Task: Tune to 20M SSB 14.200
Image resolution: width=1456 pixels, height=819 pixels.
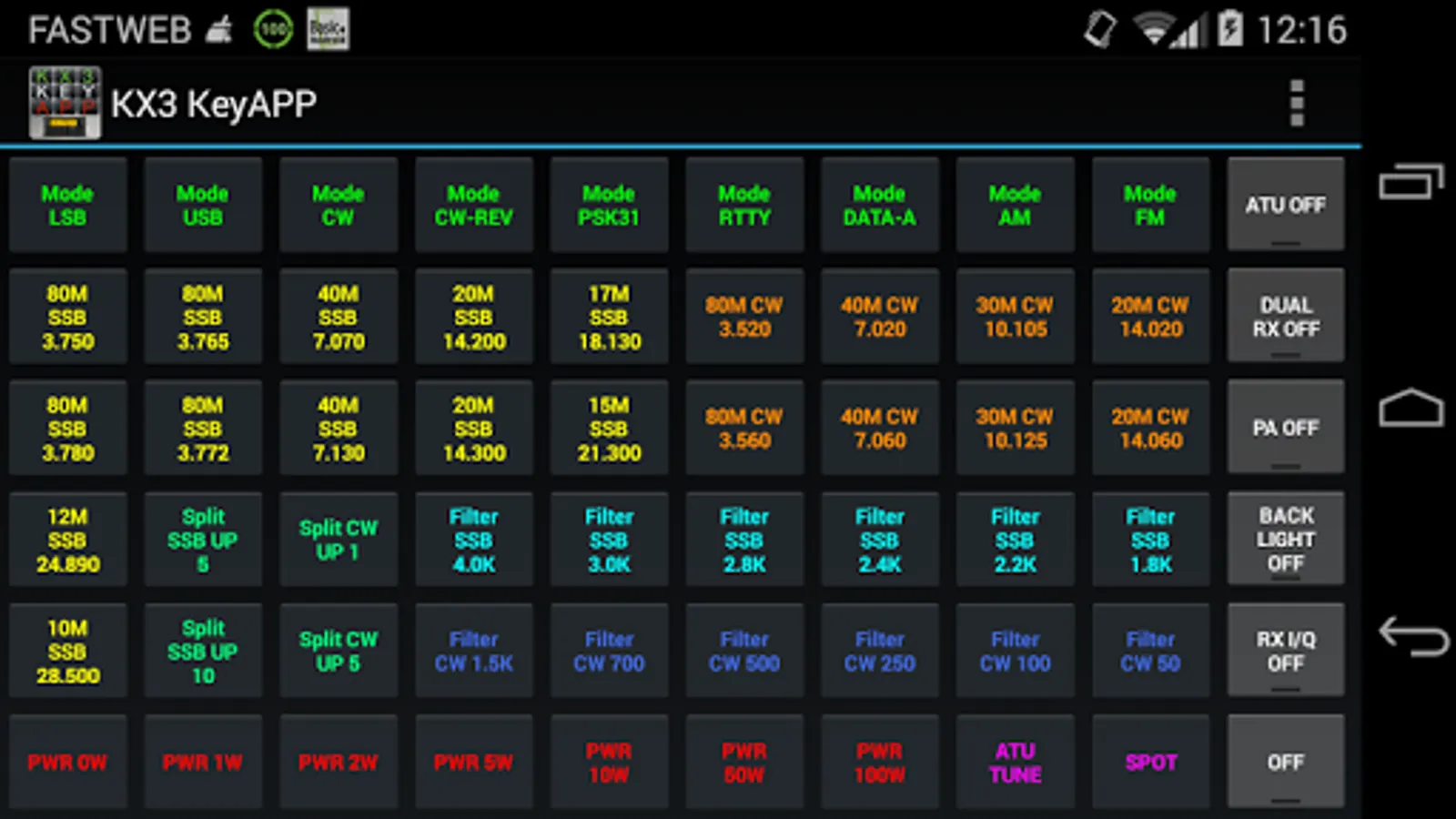Action: [473, 317]
